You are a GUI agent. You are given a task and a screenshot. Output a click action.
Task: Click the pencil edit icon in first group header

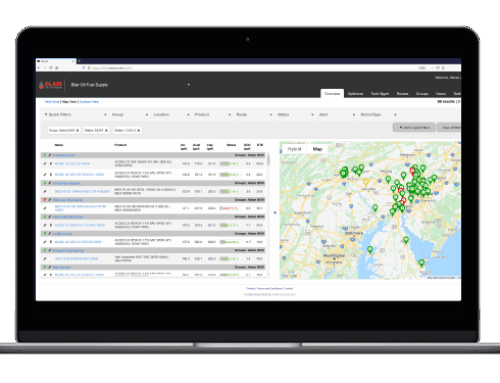49,155
